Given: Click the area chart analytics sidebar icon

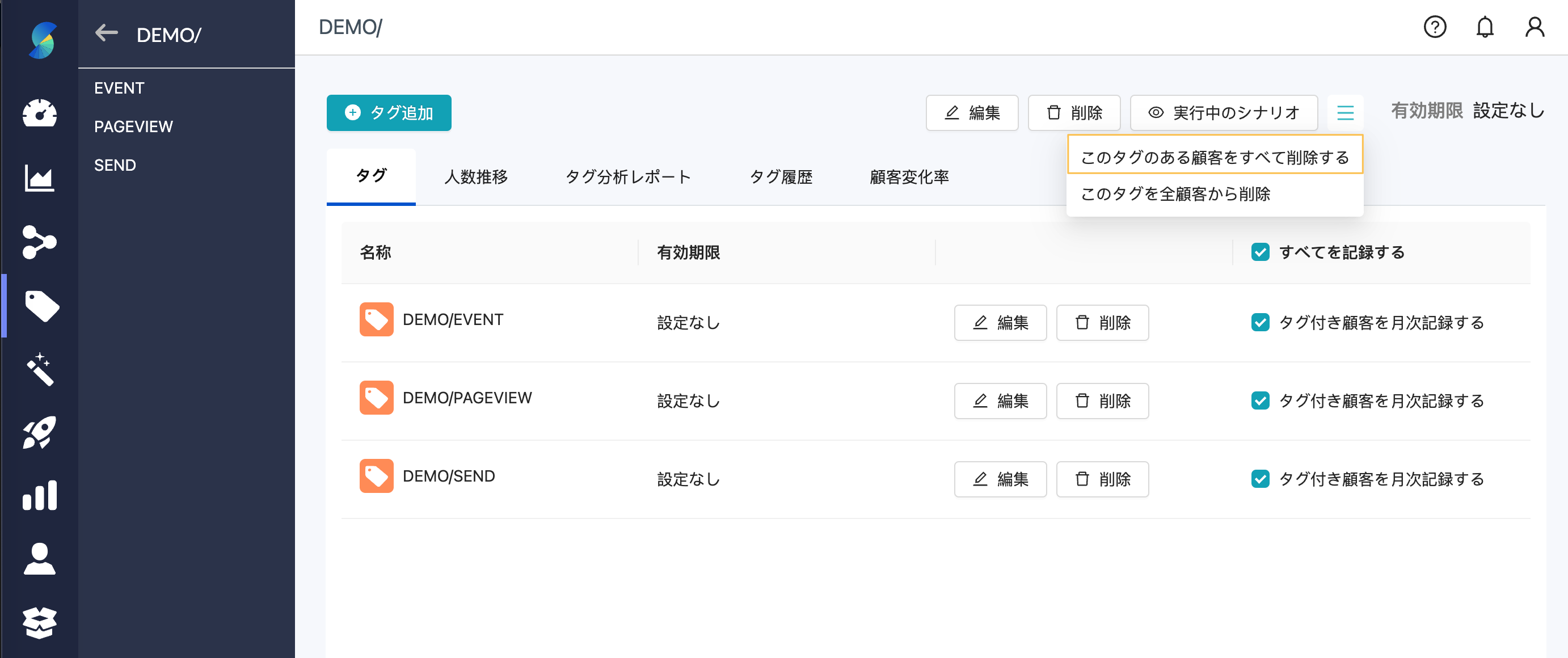Looking at the screenshot, I should (x=40, y=178).
